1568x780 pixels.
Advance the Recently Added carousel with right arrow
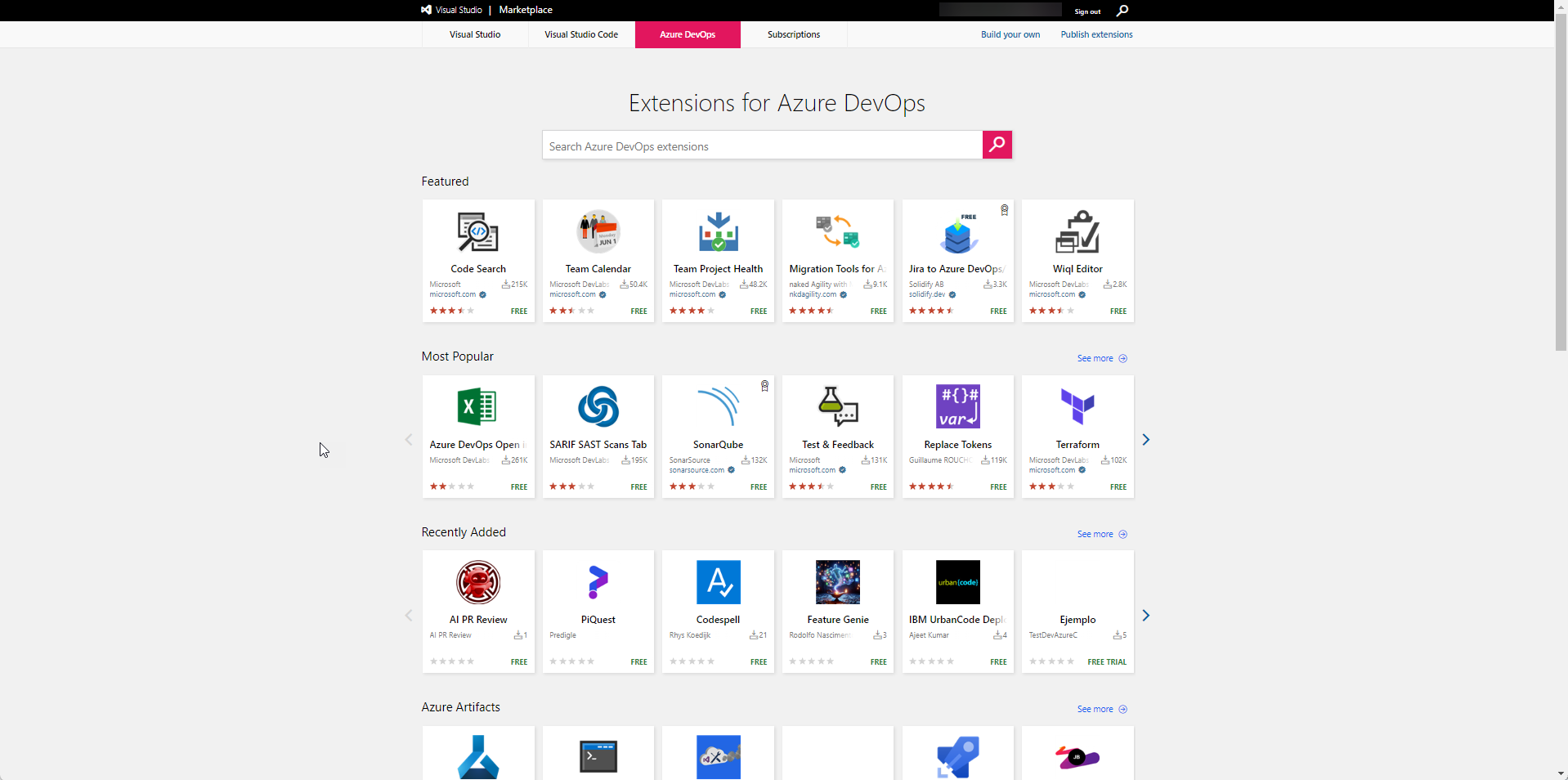[1146, 615]
